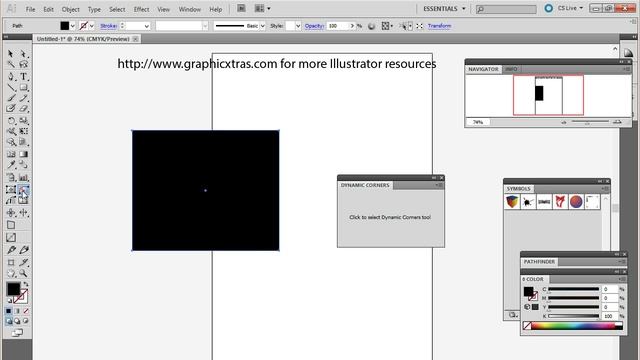The width and height of the screenshot is (640, 360).
Task: Select the Free Transform tool
Action: pyautogui.click(x=24, y=131)
